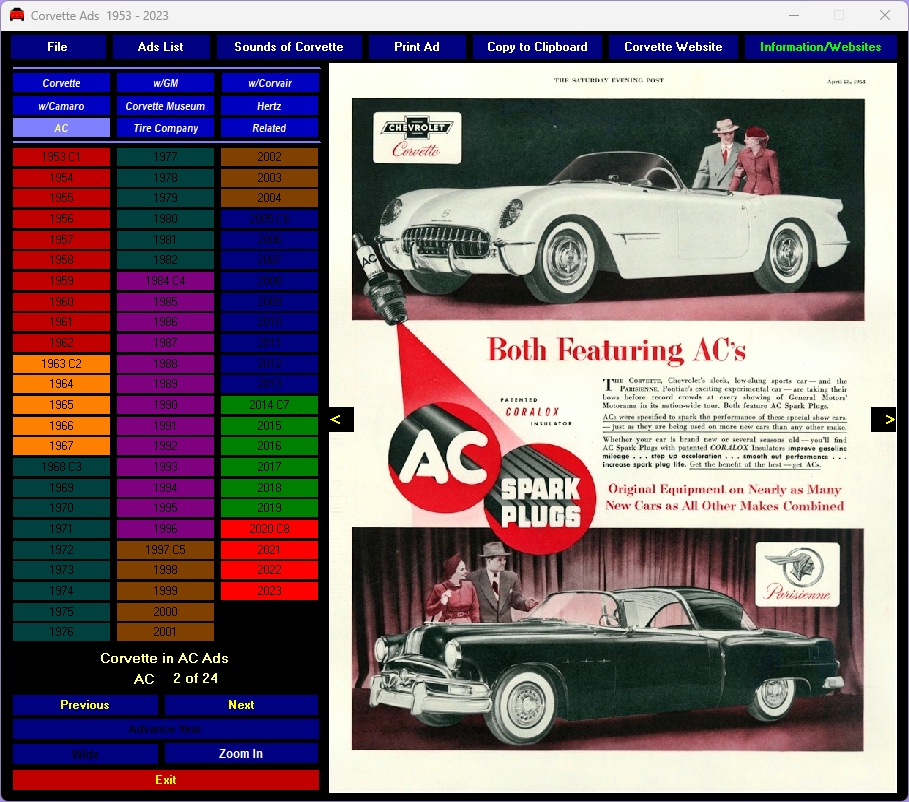
Task: Select the w/Camaro ad category
Action: pyautogui.click(x=61, y=106)
